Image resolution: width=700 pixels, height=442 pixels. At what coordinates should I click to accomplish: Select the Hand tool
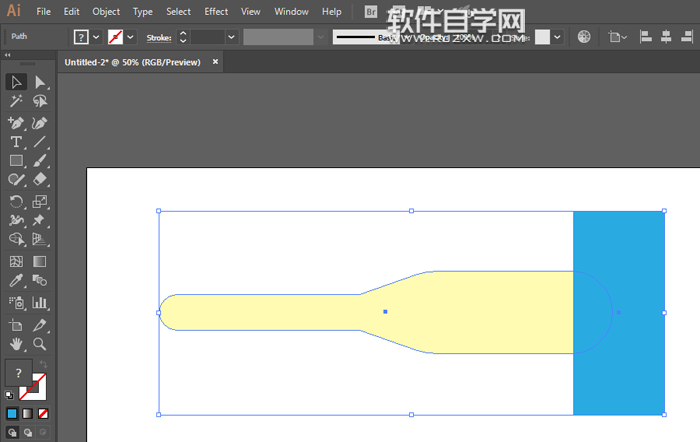click(x=16, y=344)
